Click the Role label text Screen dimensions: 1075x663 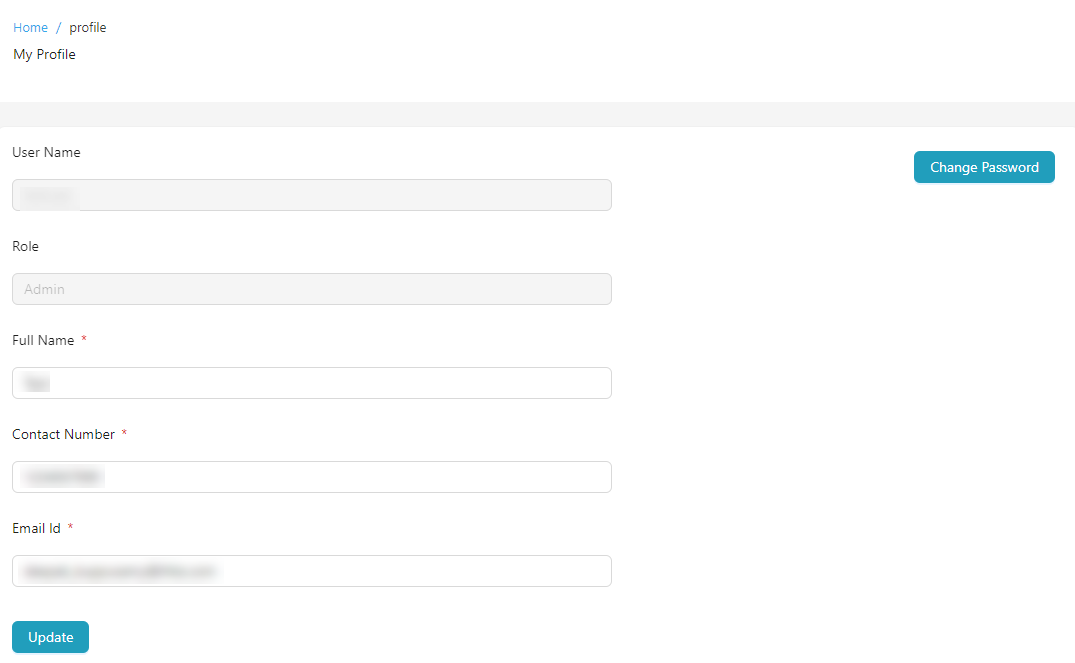point(25,246)
